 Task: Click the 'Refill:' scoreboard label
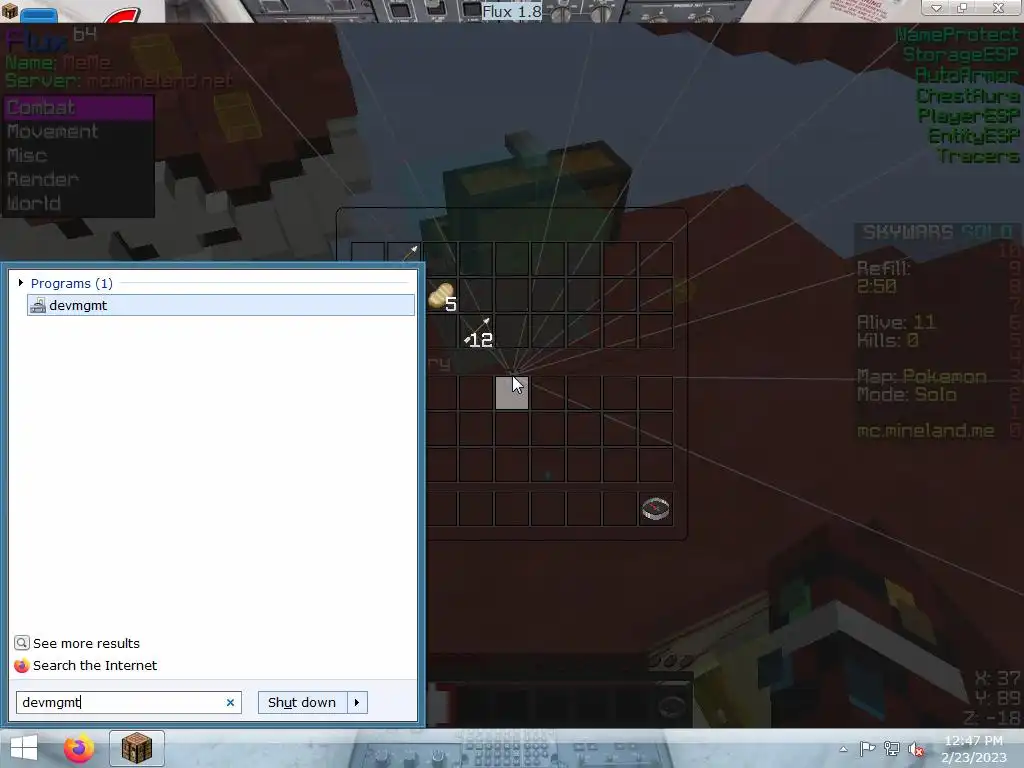tap(883, 268)
